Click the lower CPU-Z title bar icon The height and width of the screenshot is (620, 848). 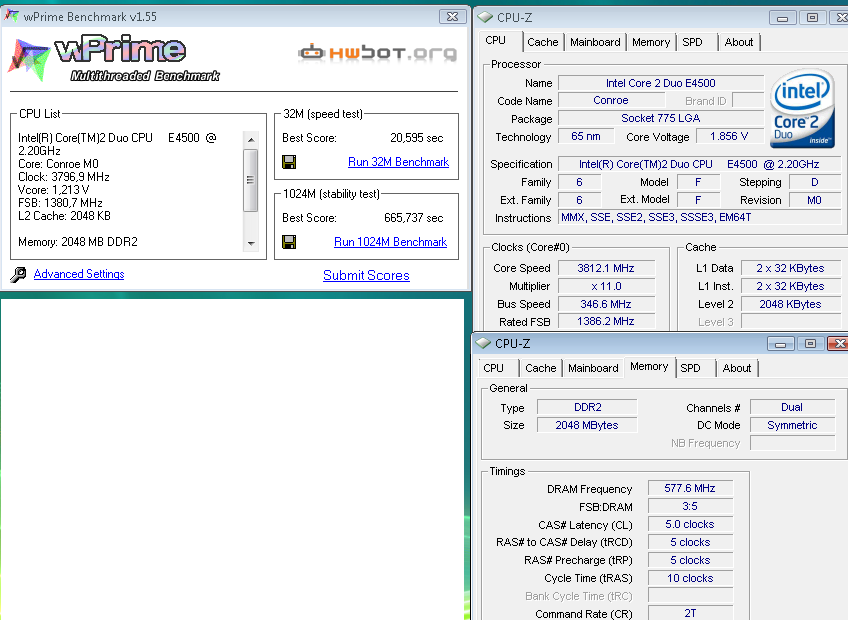(x=483, y=343)
